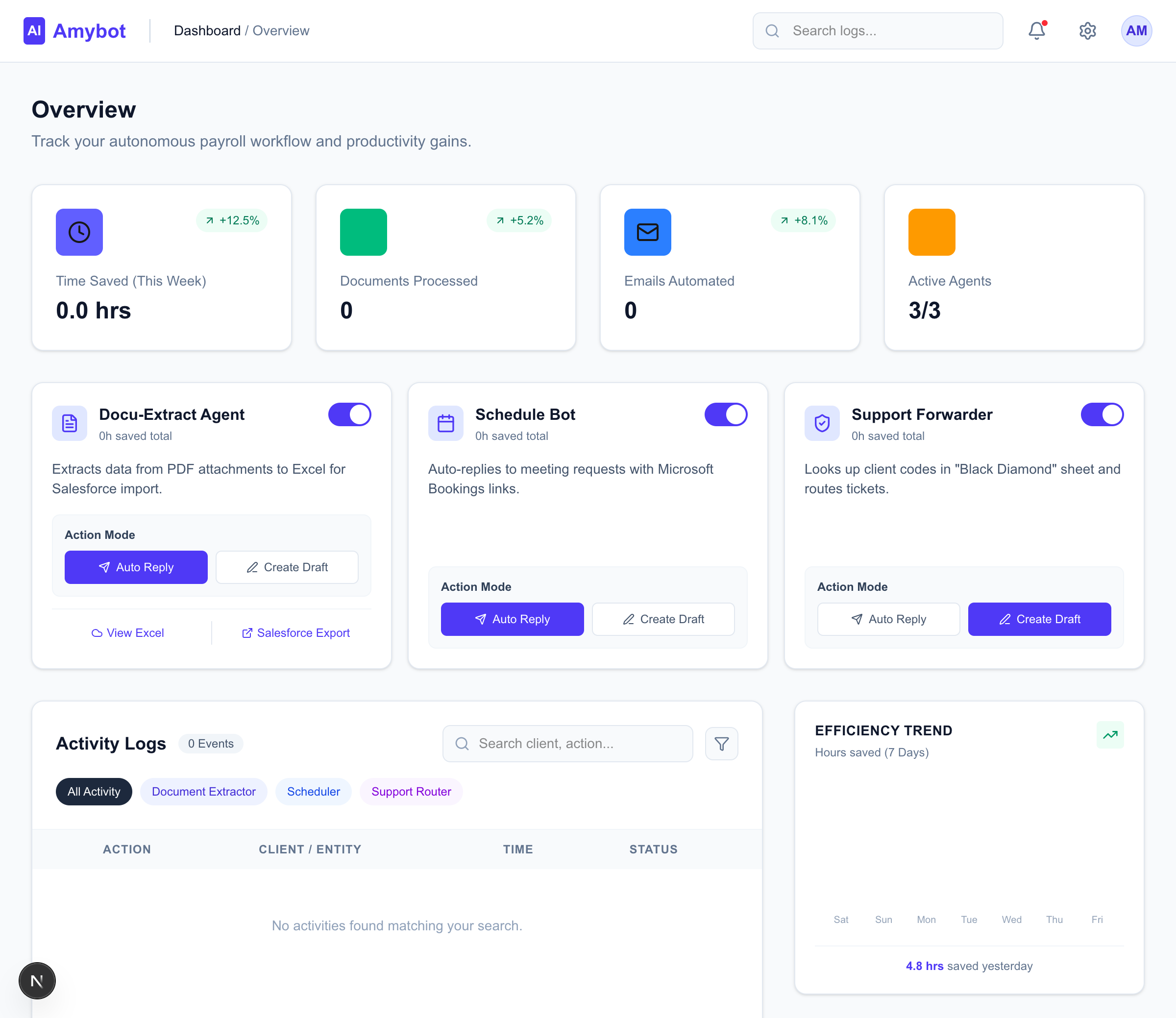Switch Docu-Extract Agent to Create Draft mode
Image resolution: width=1176 pixels, height=1018 pixels.
pos(286,567)
